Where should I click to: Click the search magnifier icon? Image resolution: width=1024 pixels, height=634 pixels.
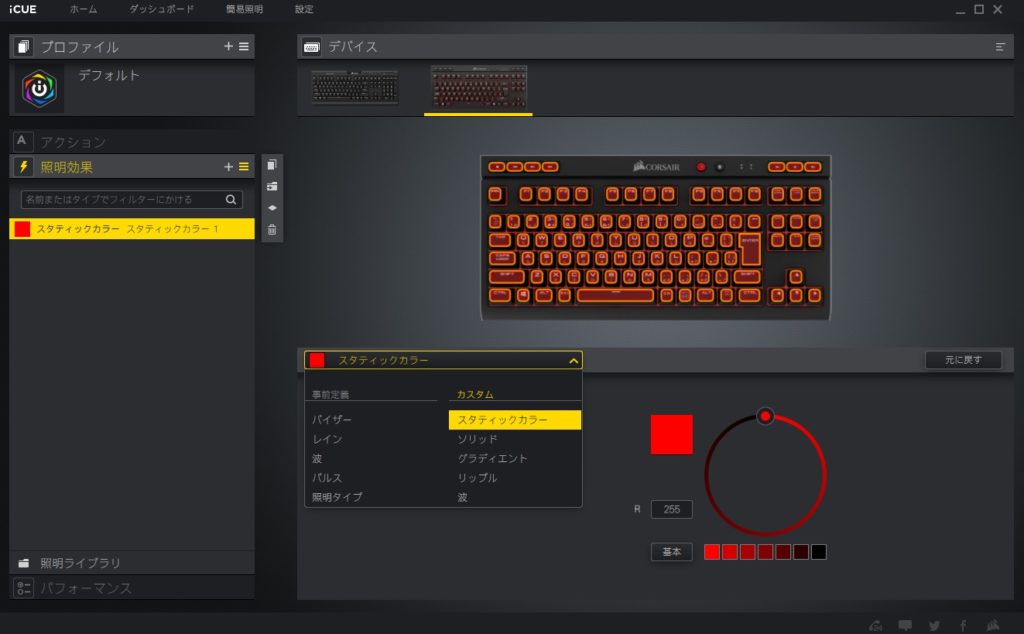[231, 199]
